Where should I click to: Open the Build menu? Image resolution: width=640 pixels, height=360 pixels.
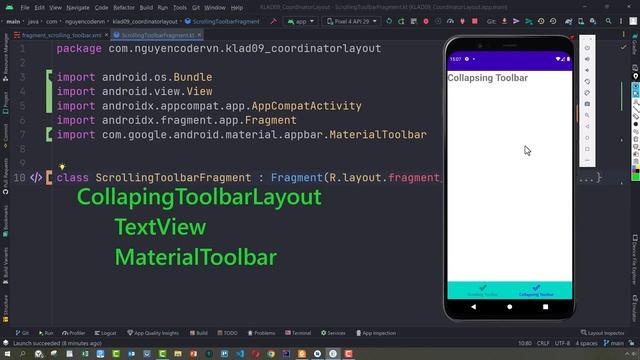click(146, 7)
